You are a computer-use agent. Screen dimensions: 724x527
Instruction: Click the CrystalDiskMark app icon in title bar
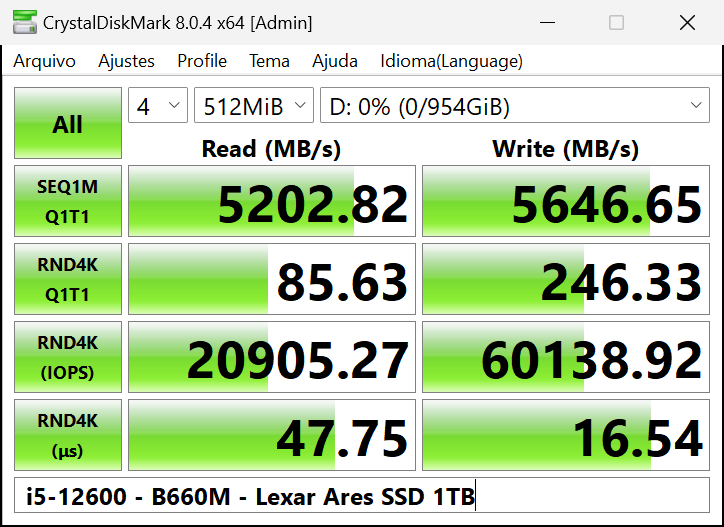(x=25, y=22)
